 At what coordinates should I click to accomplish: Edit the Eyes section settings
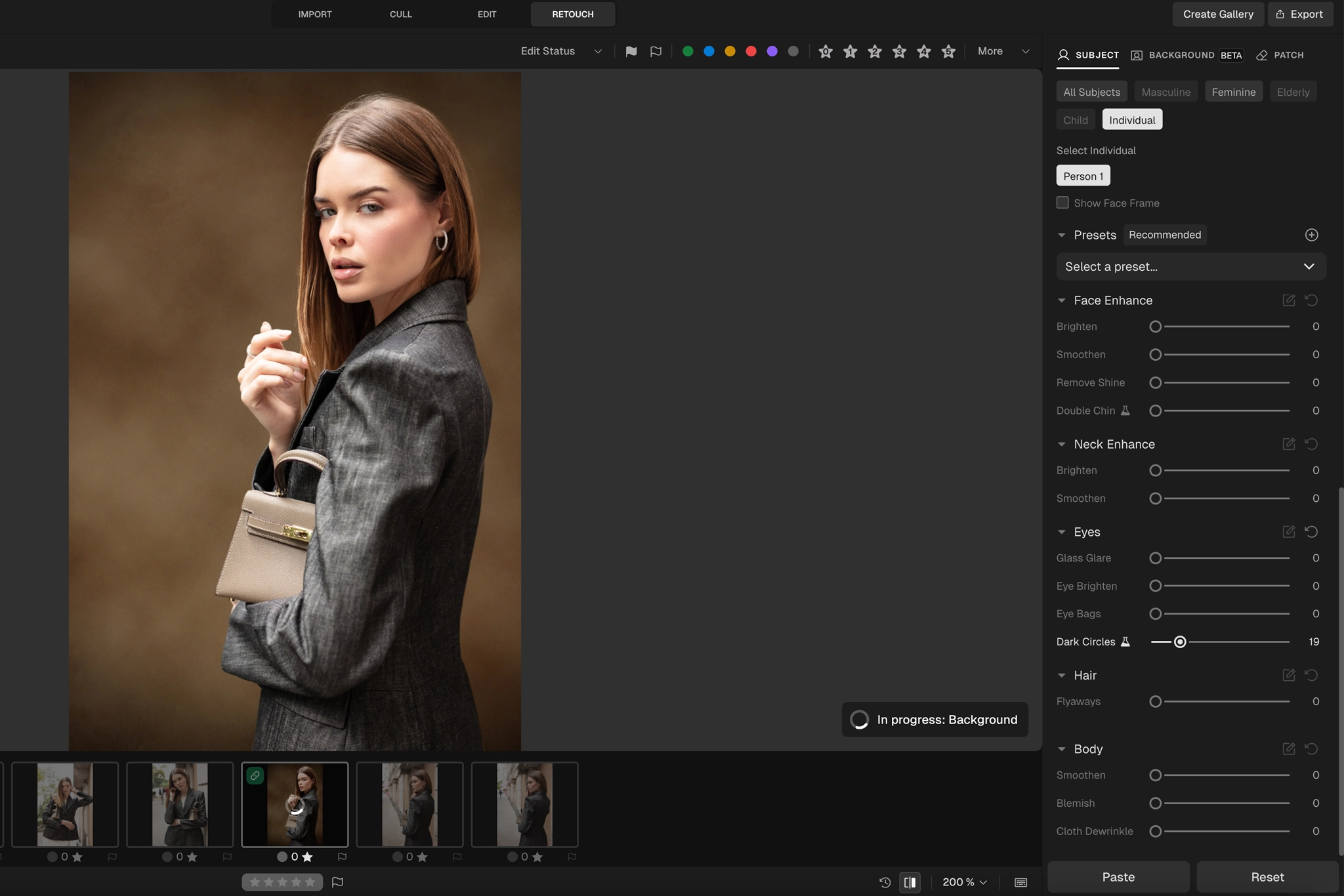pyautogui.click(x=1289, y=531)
